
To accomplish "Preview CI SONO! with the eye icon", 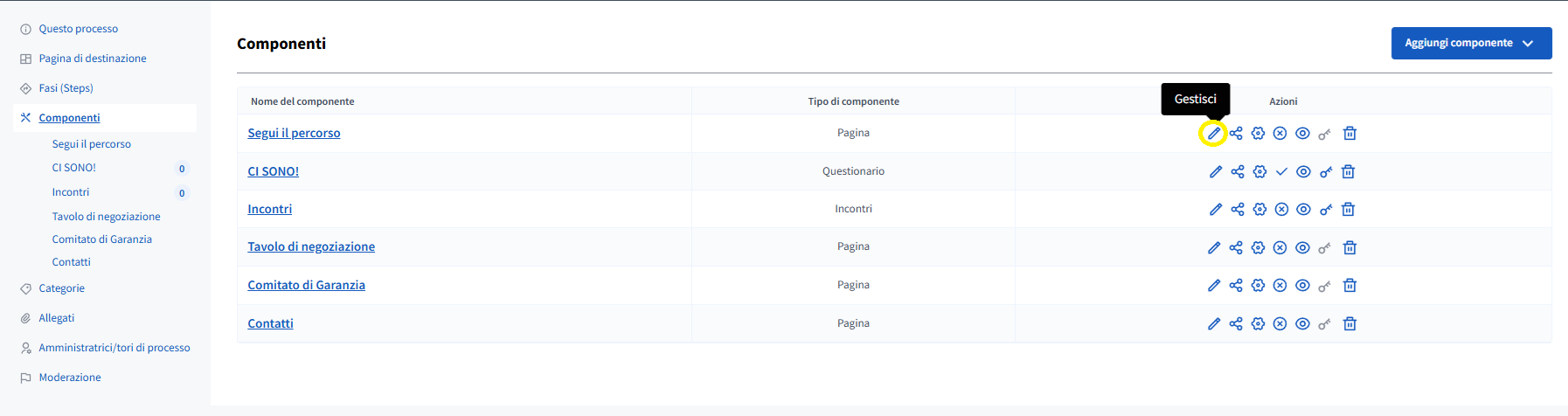I will coord(1303,172).
